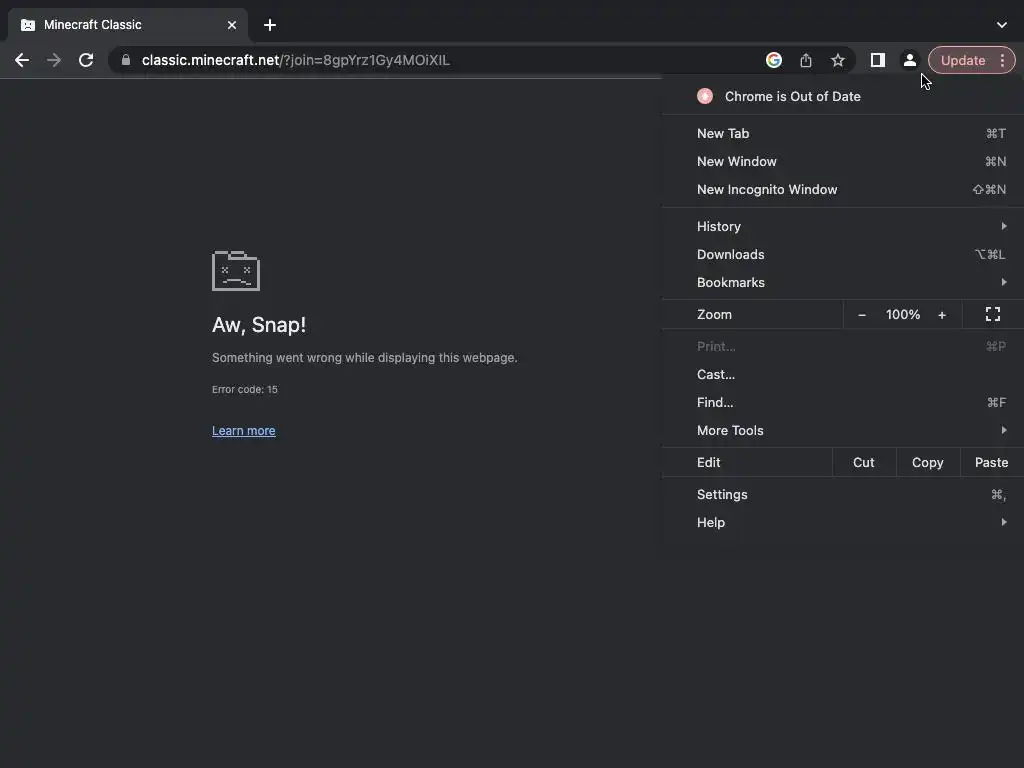Go back using the back arrow

click(x=22, y=60)
